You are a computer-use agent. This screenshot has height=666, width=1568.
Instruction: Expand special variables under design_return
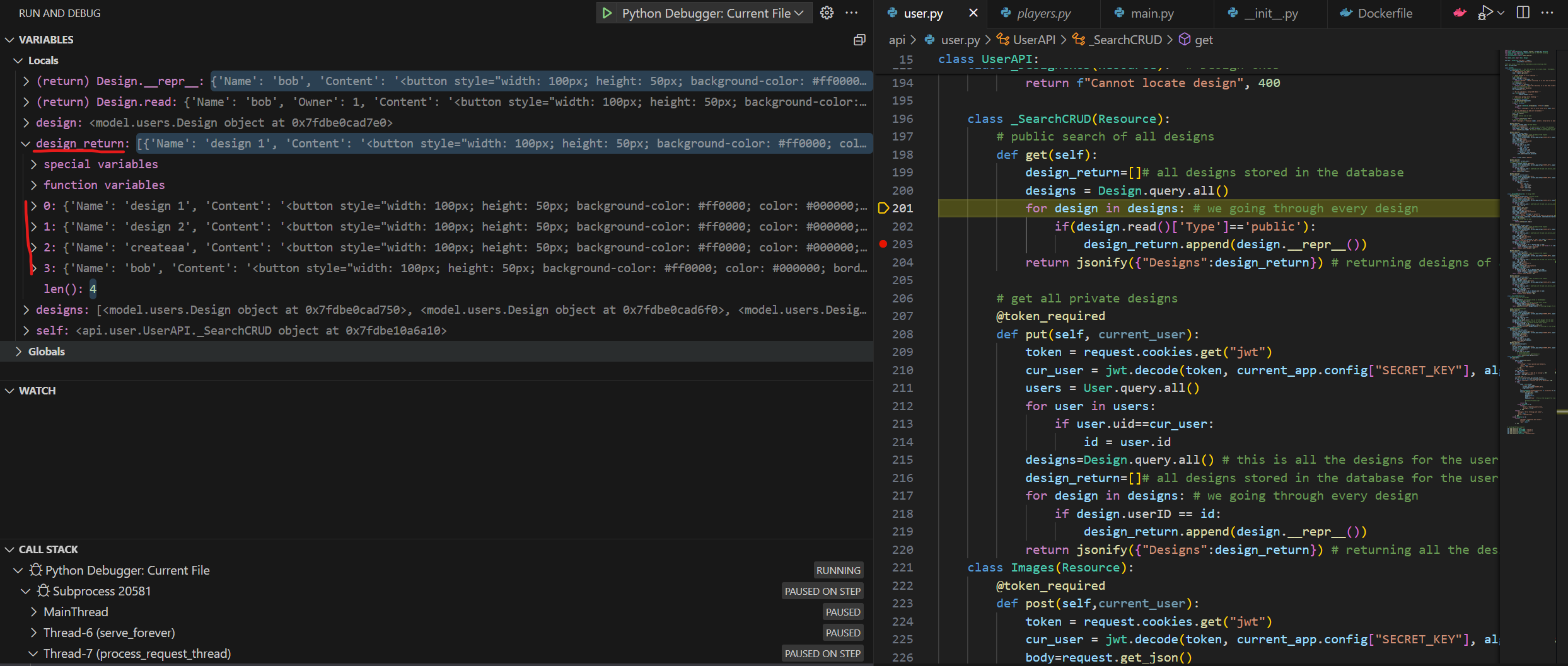pos(33,164)
